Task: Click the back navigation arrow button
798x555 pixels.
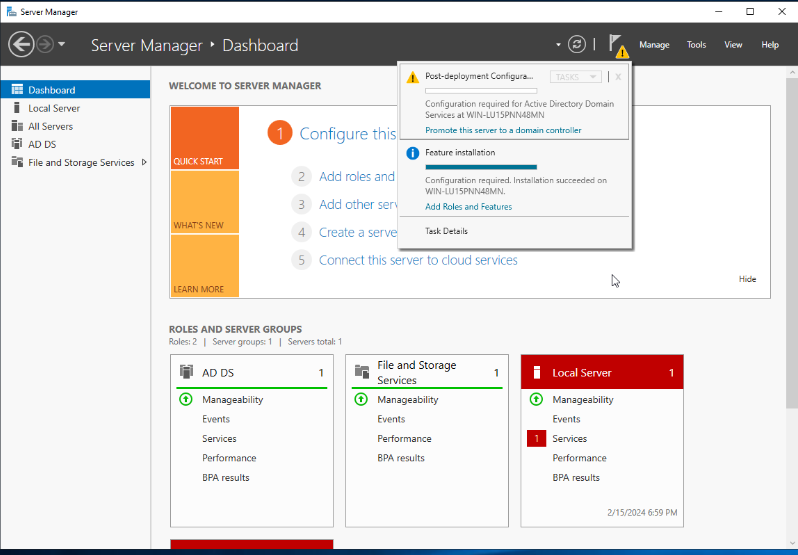Action: coord(21,45)
